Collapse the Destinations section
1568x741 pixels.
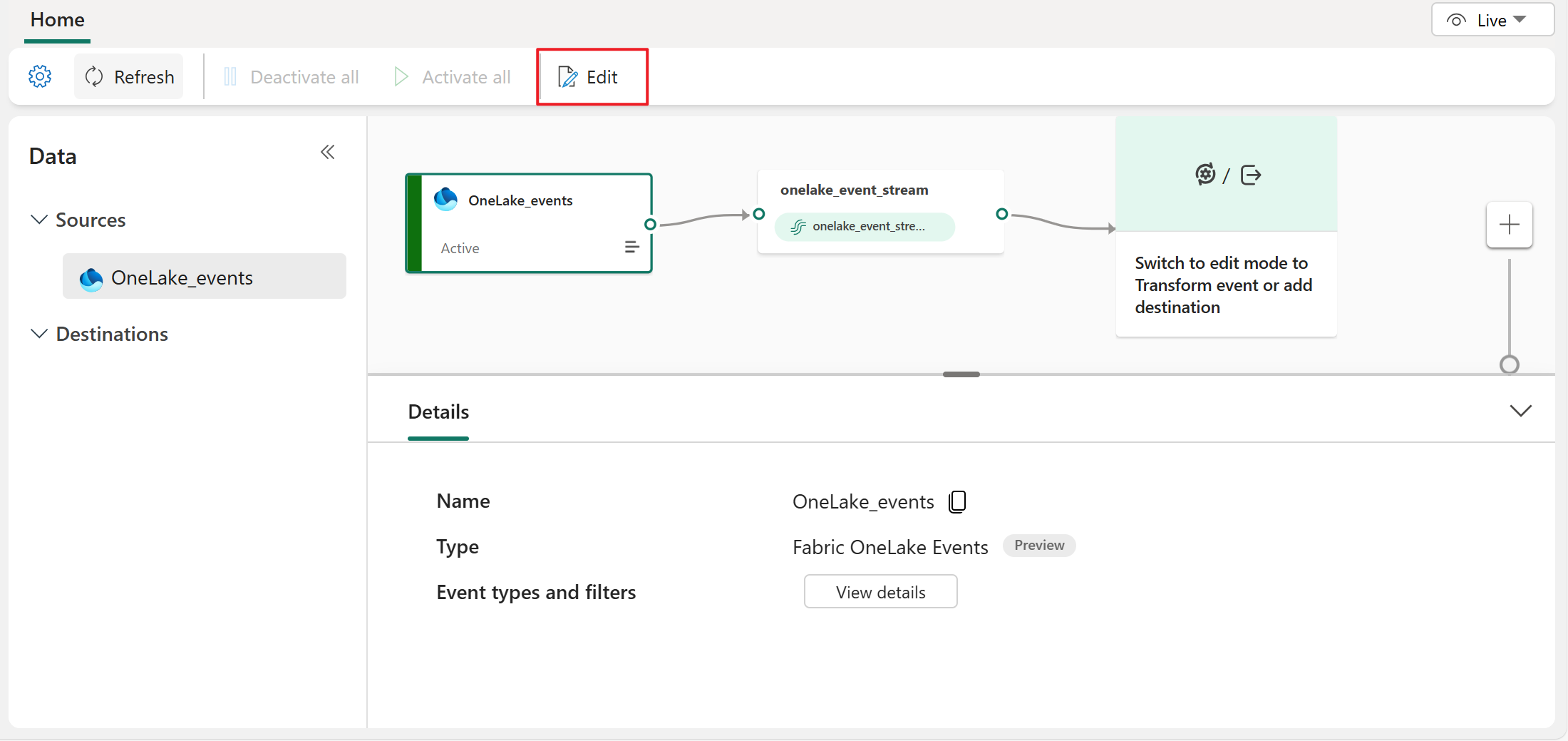[39, 334]
